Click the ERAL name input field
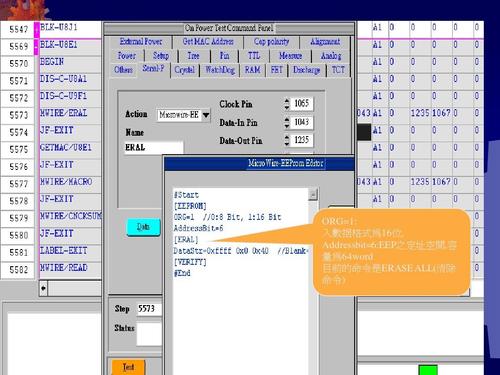The height and width of the screenshot is (375, 500). point(154,147)
